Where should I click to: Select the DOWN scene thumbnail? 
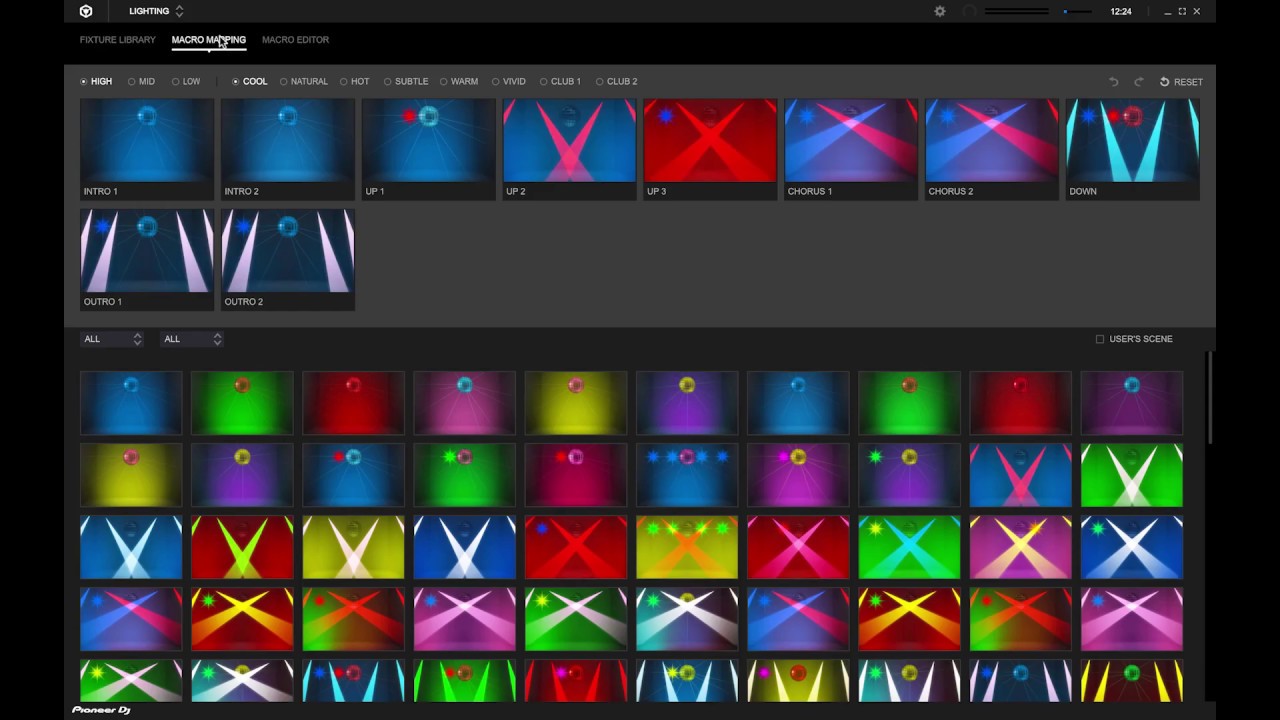pos(1133,149)
